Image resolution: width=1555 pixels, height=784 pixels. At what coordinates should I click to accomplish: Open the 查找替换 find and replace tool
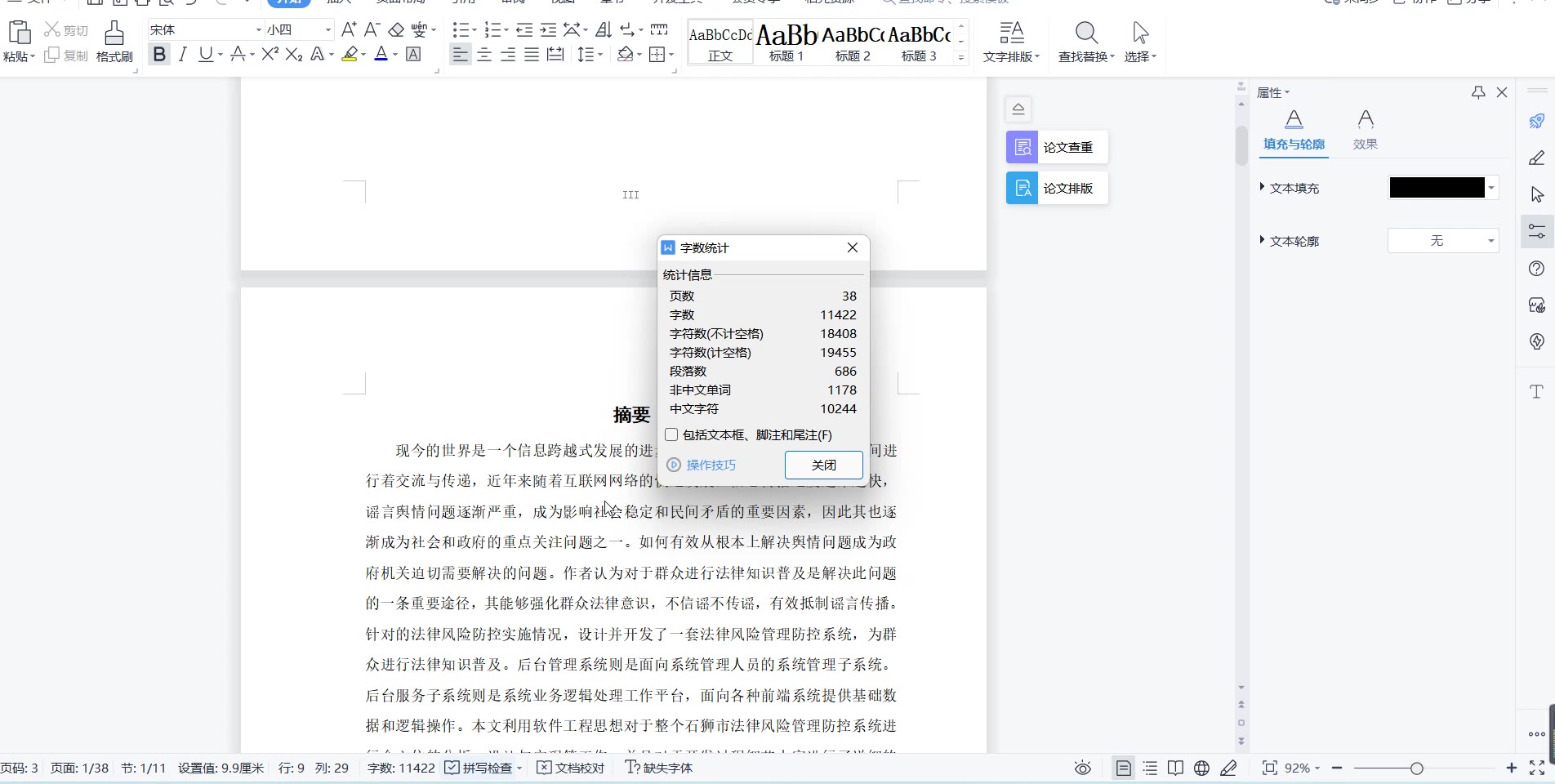click(1086, 42)
